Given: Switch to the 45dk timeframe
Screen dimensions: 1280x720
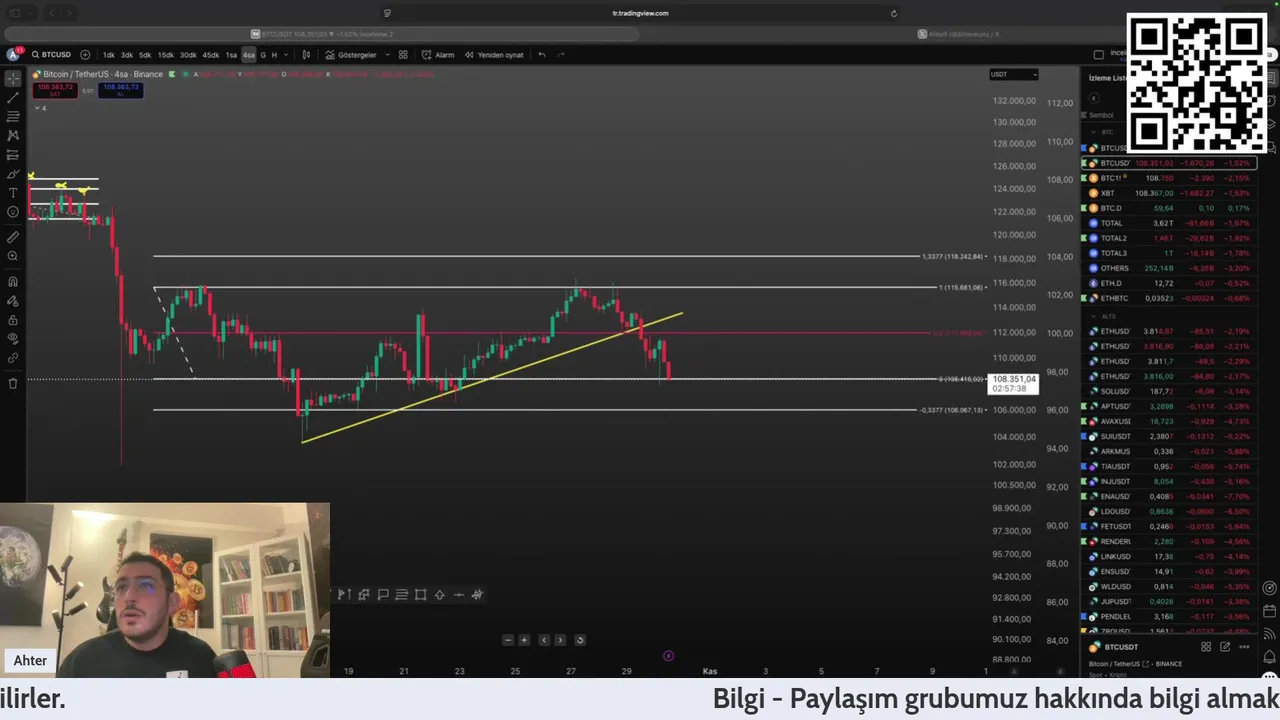Looking at the screenshot, I should pos(211,55).
